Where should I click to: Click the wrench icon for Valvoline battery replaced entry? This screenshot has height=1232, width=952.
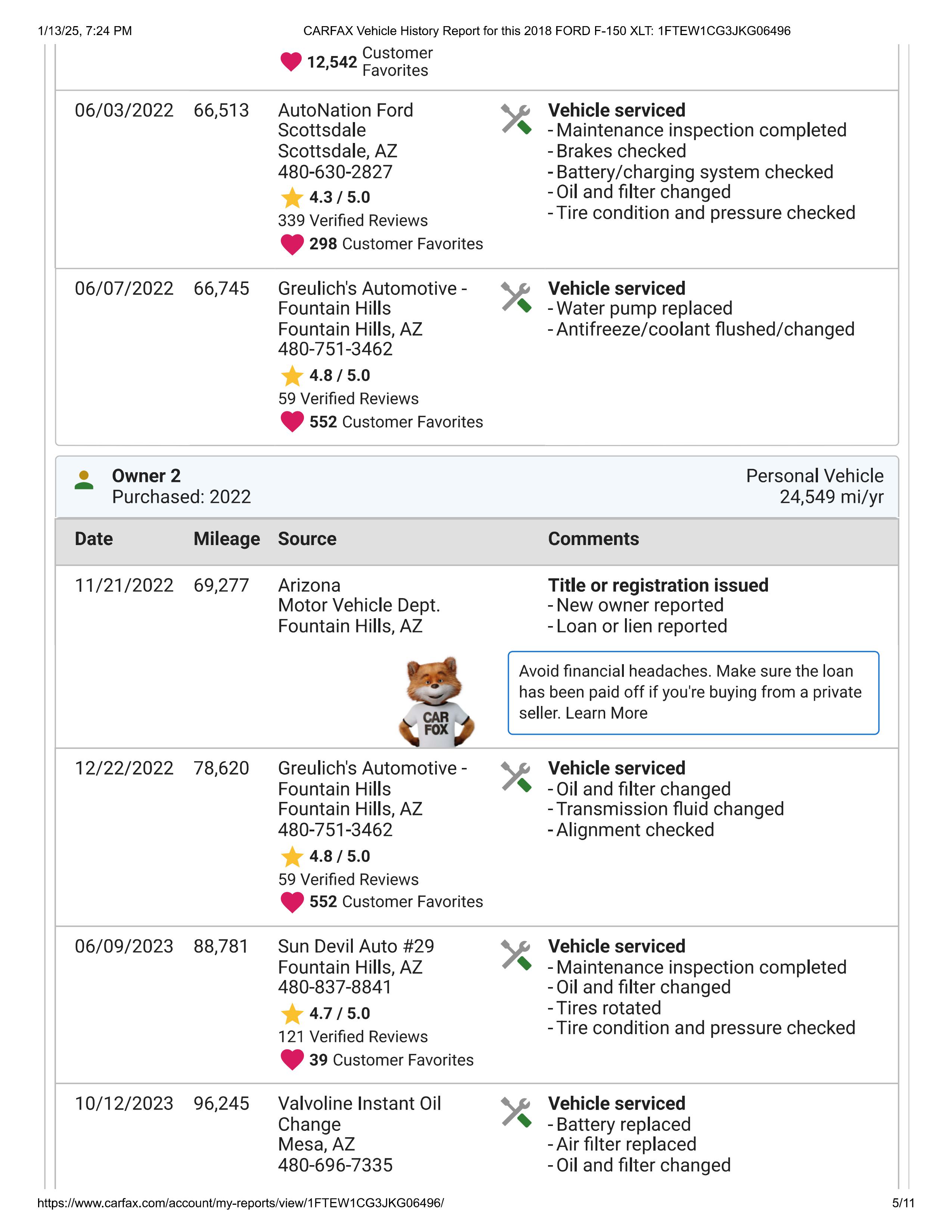pos(516,1113)
